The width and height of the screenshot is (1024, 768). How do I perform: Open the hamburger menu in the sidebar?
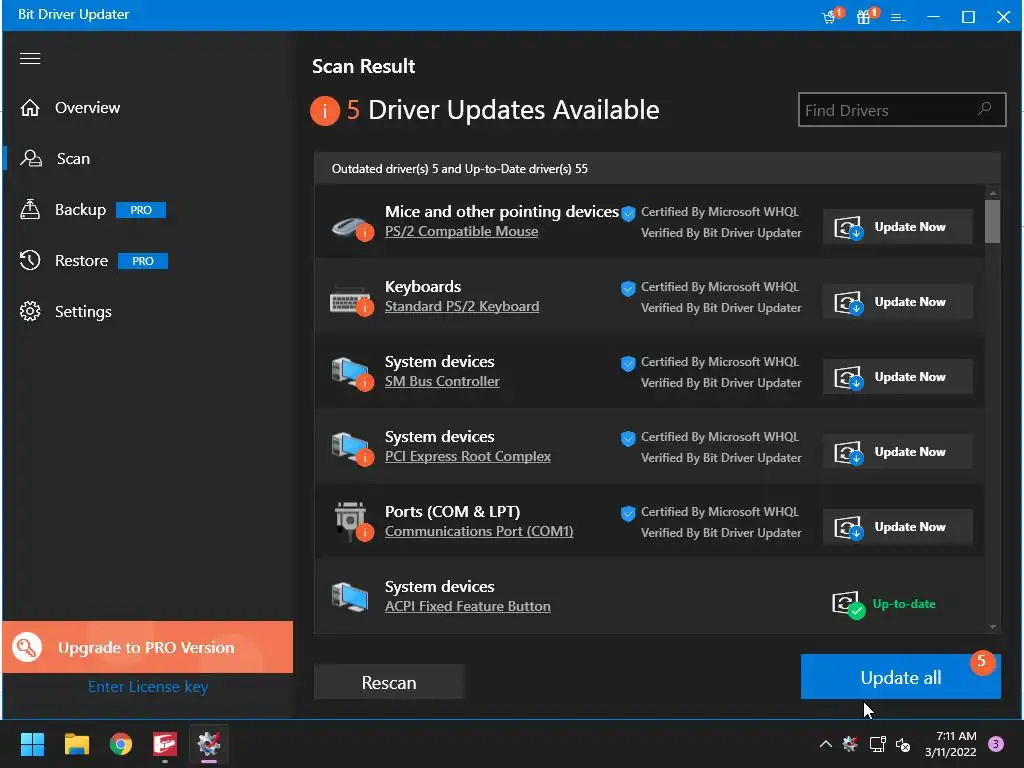[x=30, y=59]
